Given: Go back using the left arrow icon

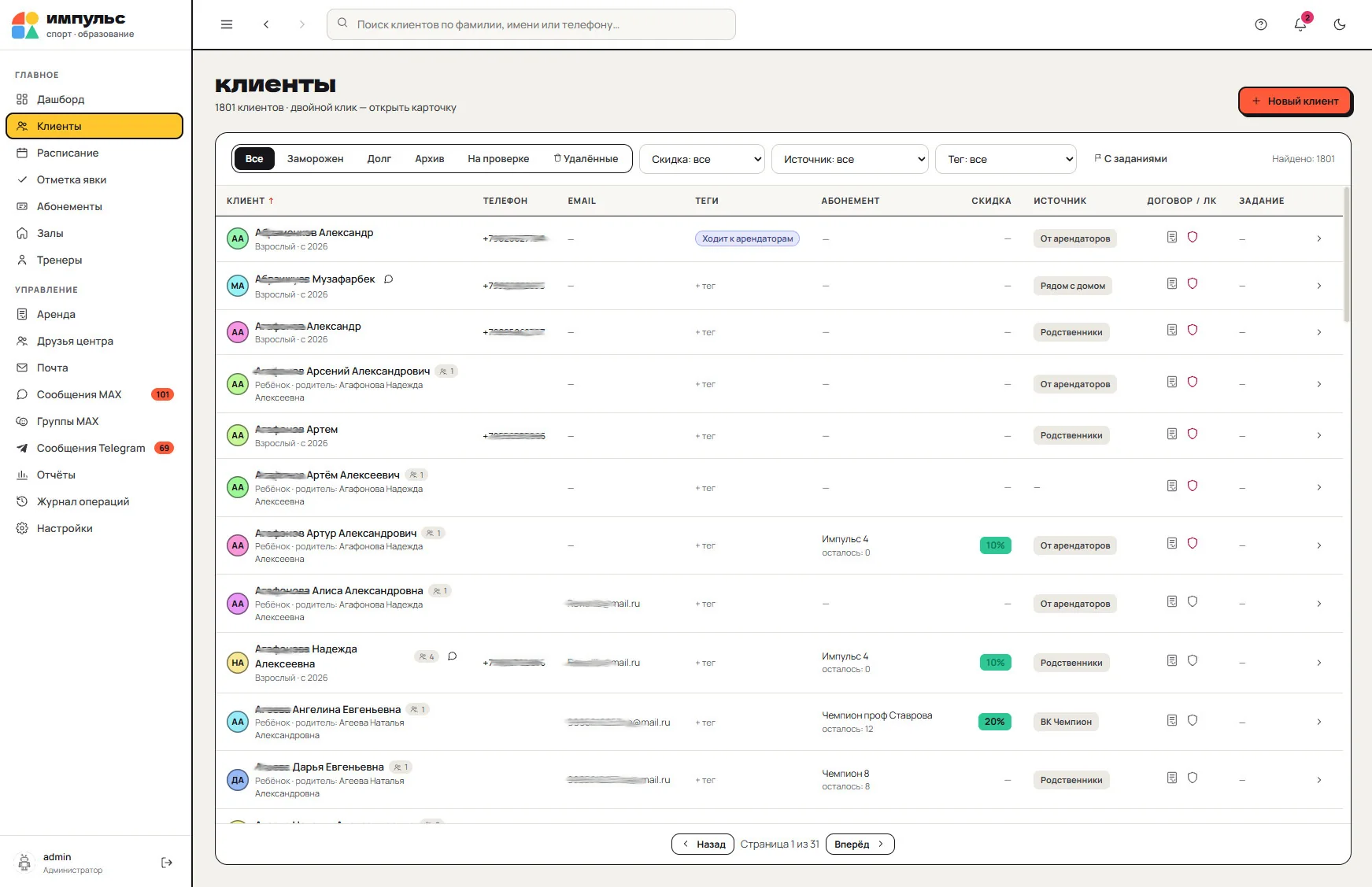Looking at the screenshot, I should [x=266, y=24].
